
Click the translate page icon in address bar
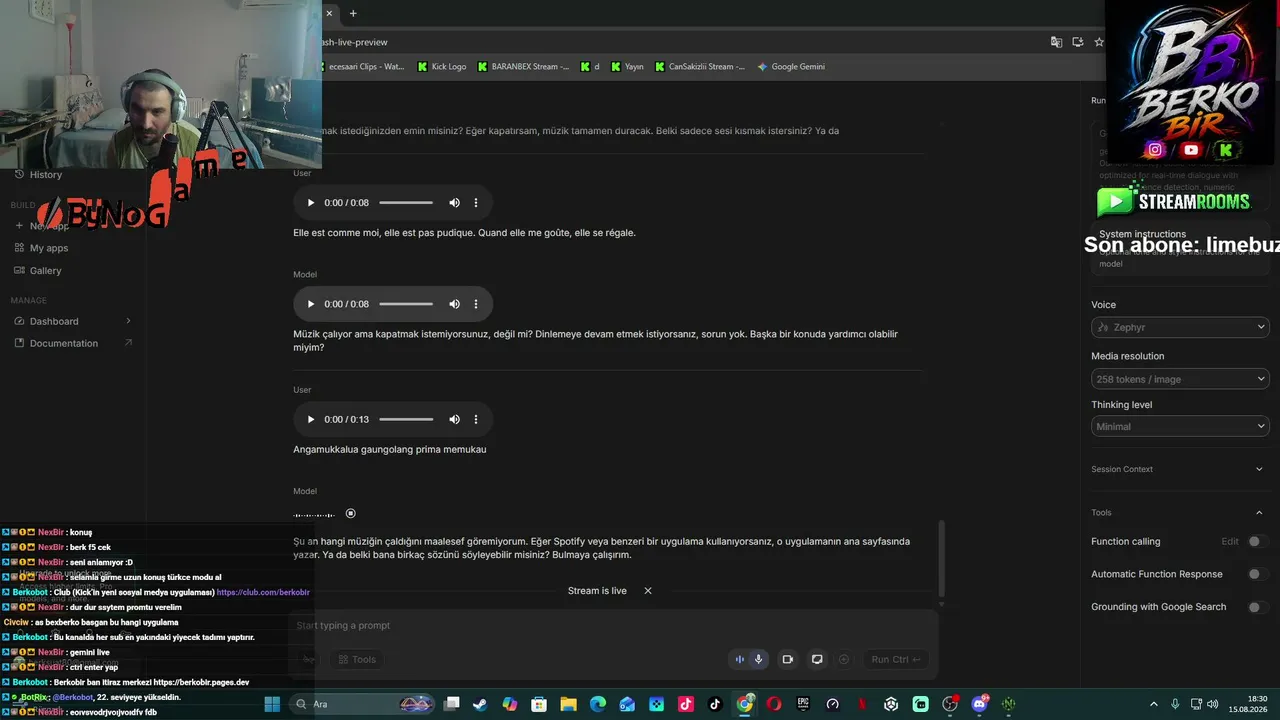1056,42
